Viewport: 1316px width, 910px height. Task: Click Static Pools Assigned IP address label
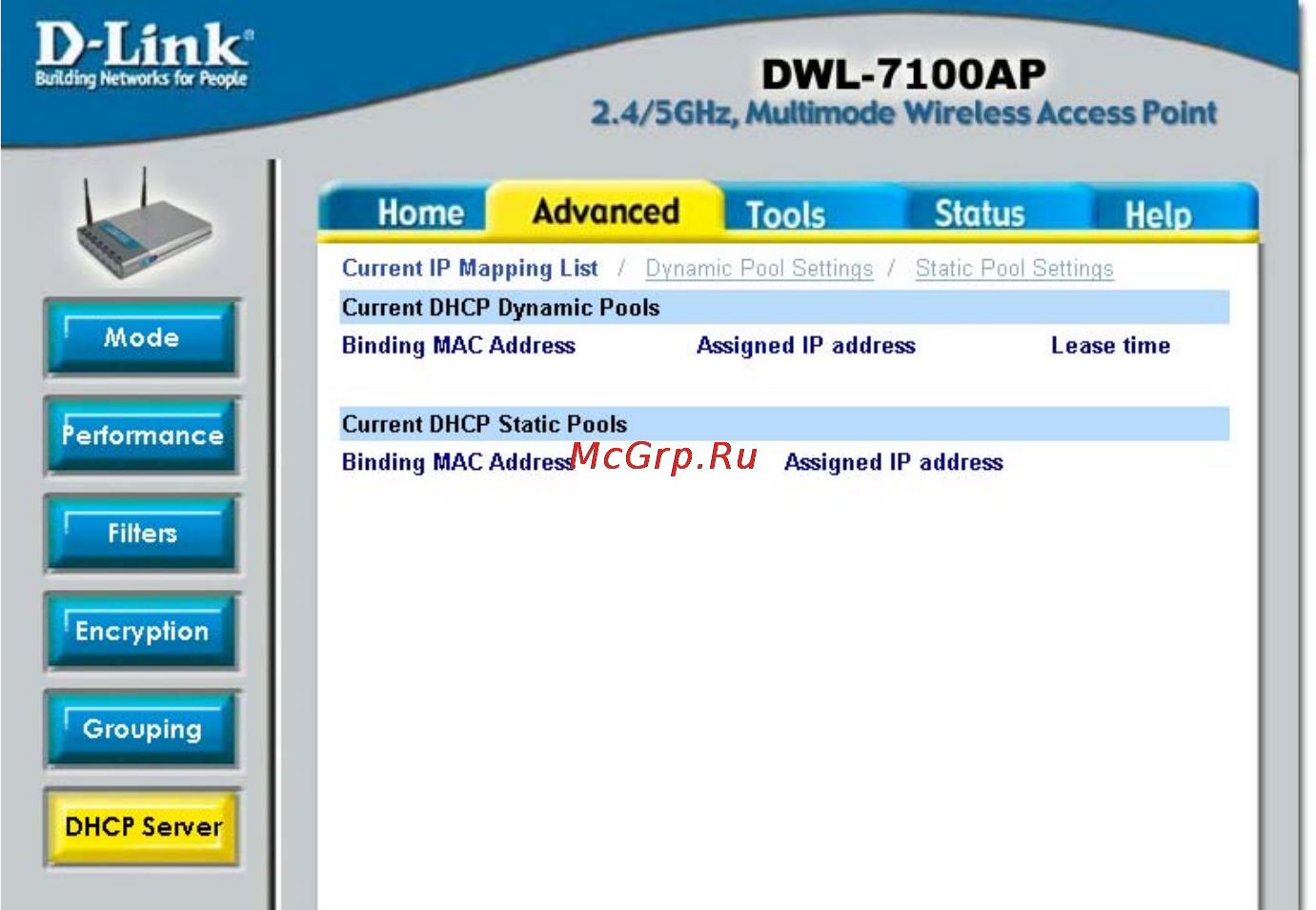[893, 462]
